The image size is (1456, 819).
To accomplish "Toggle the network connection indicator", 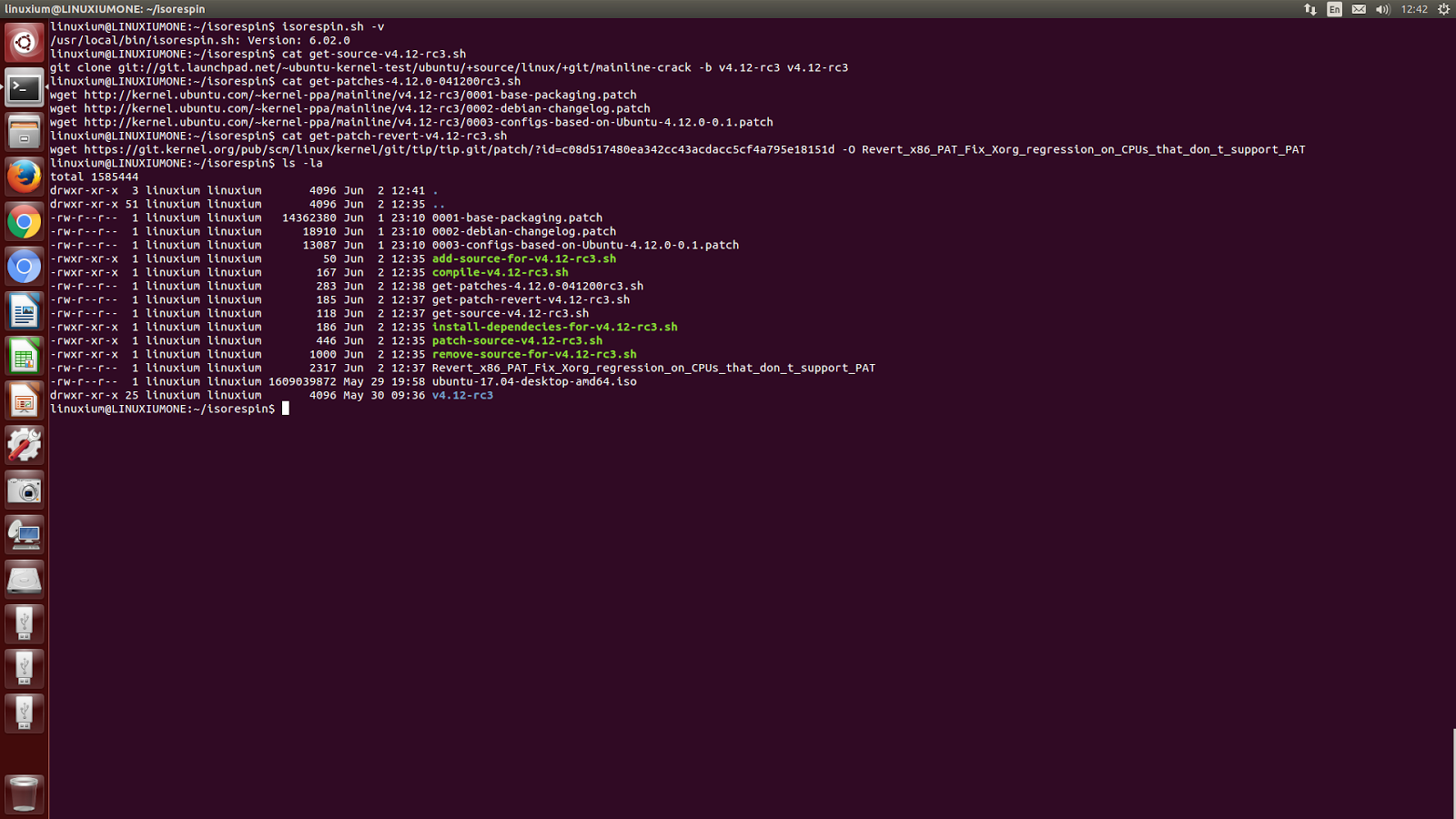I will [1310, 9].
